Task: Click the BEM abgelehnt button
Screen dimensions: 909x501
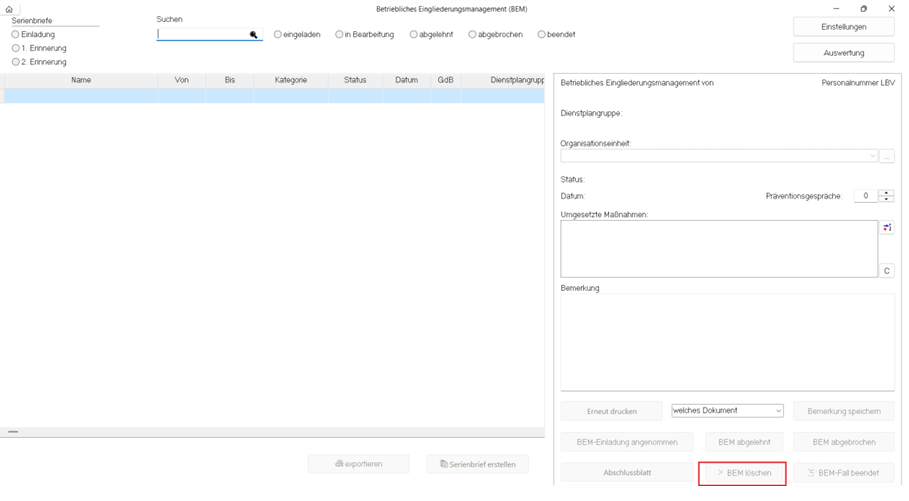Action: pos(744,442)
